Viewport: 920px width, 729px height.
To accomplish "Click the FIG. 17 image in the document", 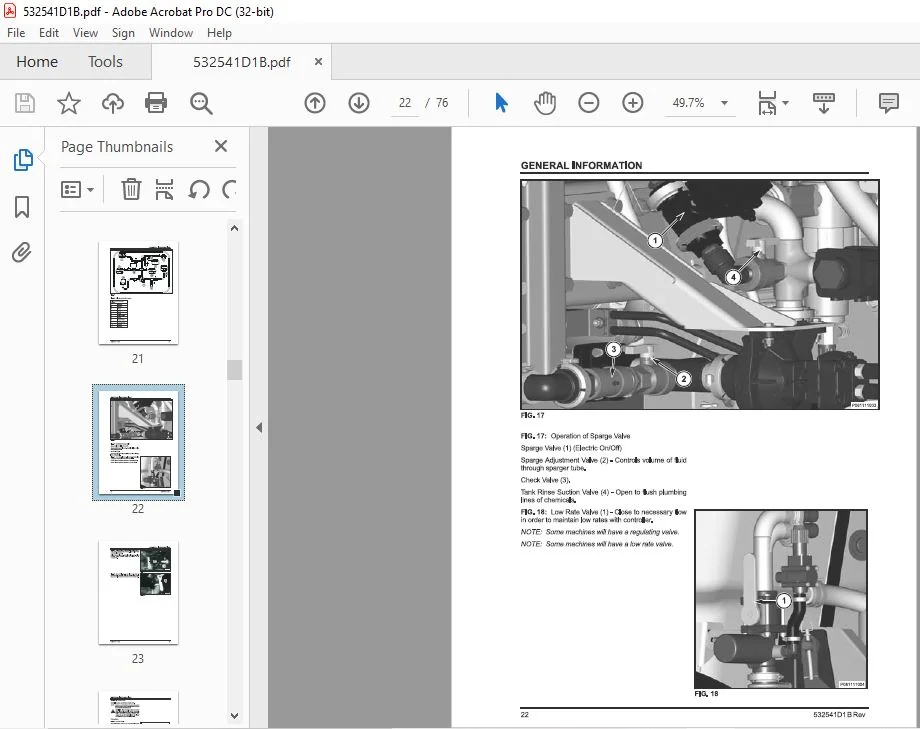I will (700, 295).
